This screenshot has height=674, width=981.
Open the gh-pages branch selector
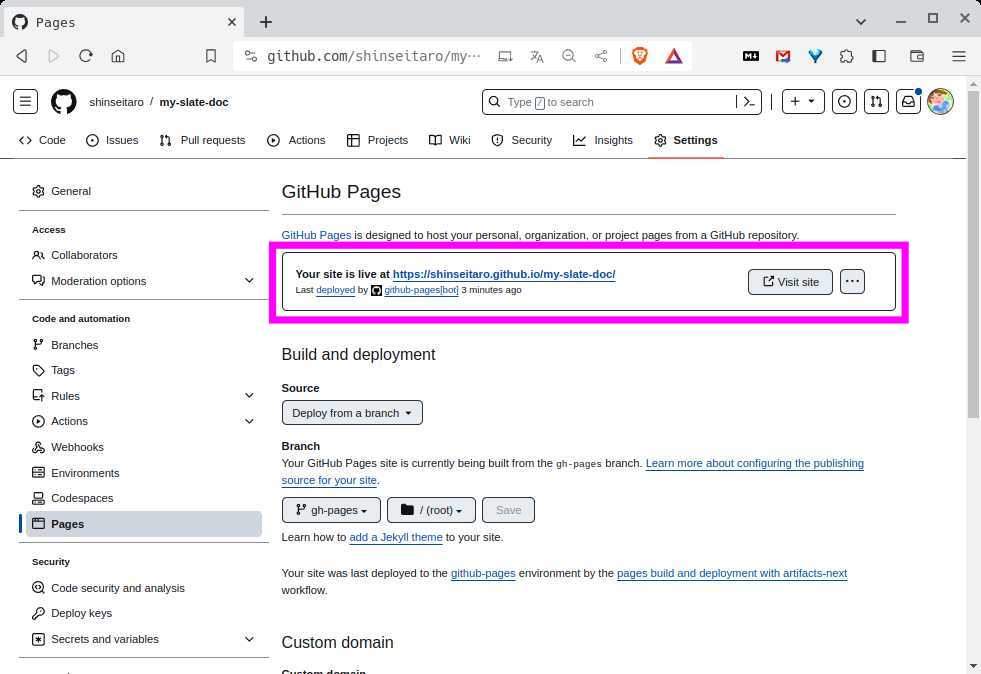tap(331, 510)
